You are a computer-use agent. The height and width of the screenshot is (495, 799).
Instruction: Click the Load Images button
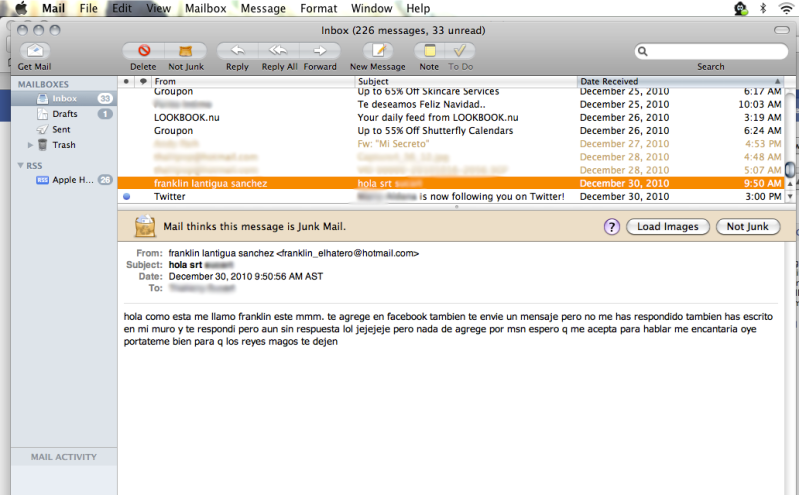click(667, 227)
